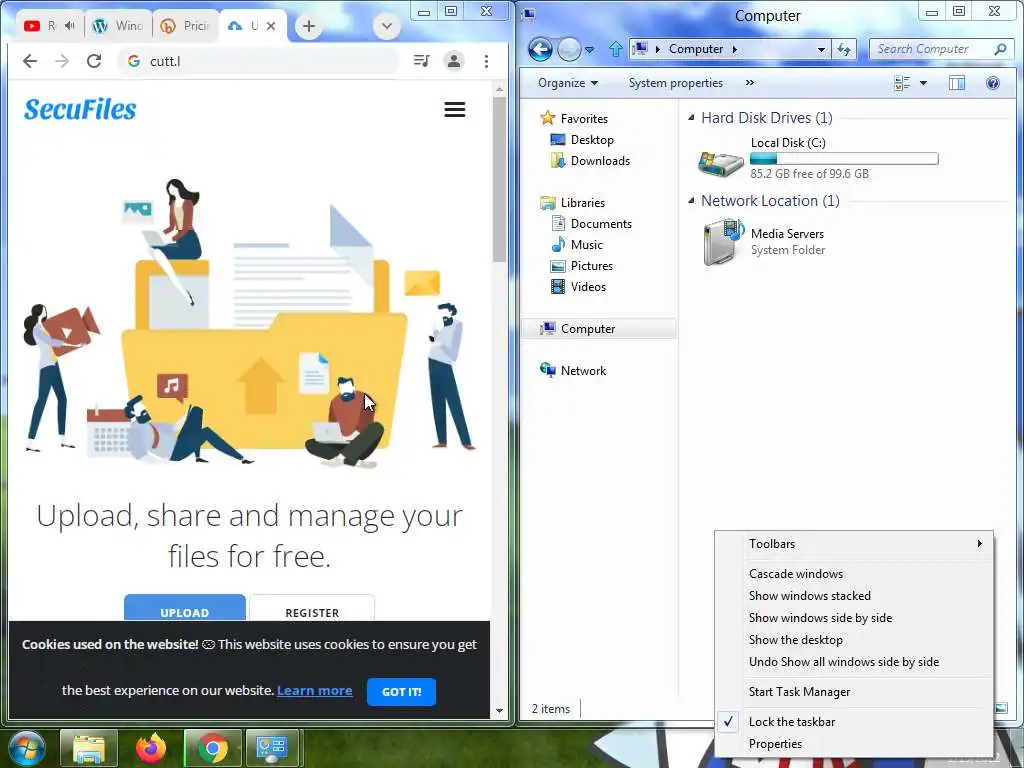Screen dimensions: 1024x768
Task: Click the Chrome back arrow
Action: (30, 61)
